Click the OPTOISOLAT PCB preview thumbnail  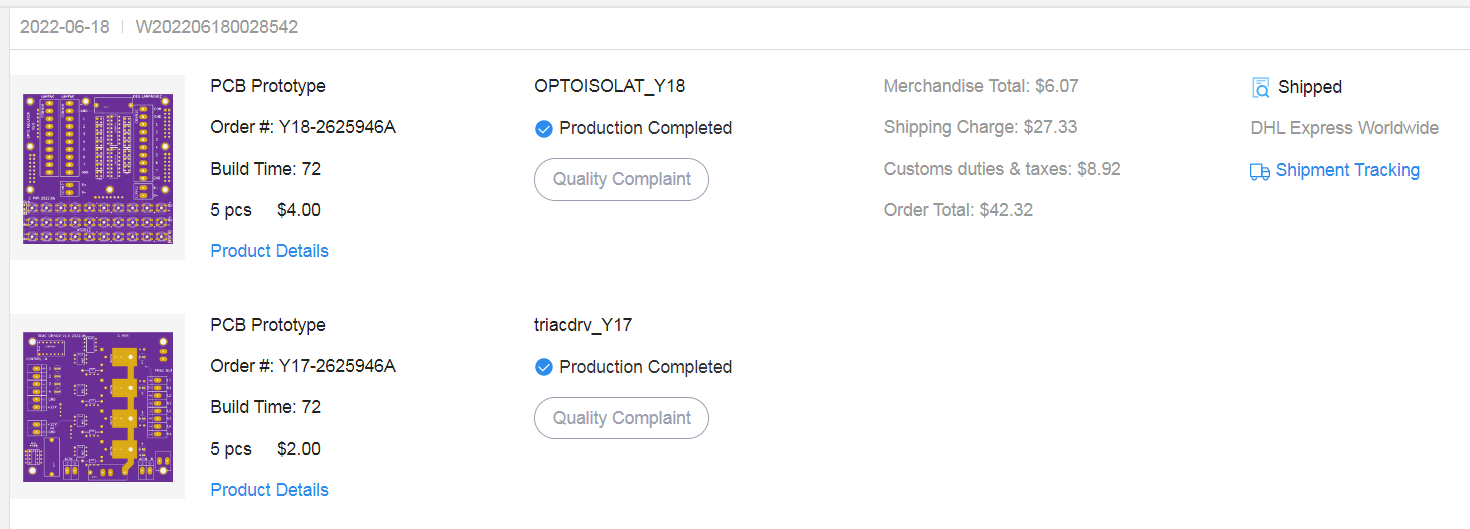98,168
